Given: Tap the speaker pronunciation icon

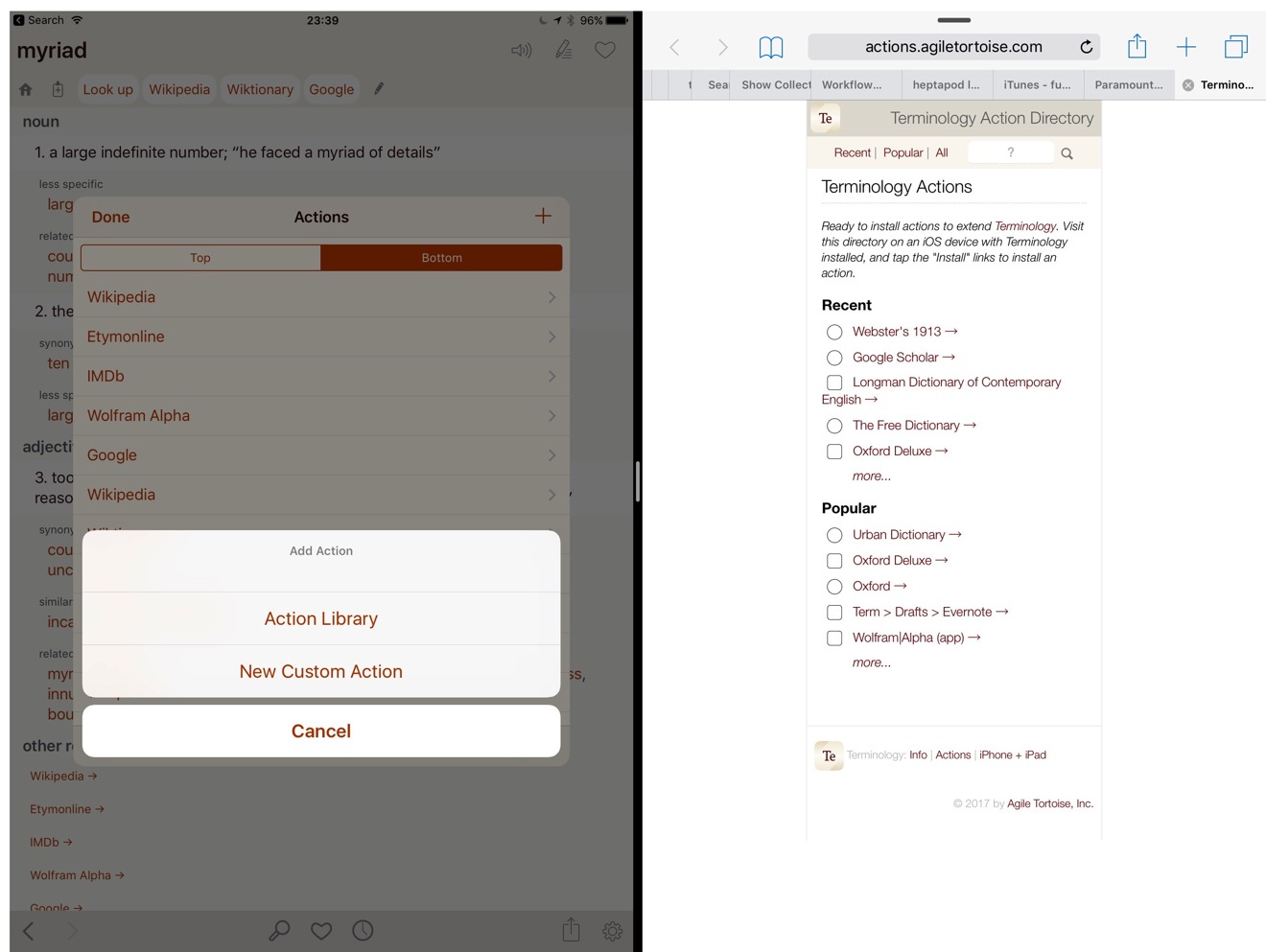Looking at the screenshot, I should (521, 50).
